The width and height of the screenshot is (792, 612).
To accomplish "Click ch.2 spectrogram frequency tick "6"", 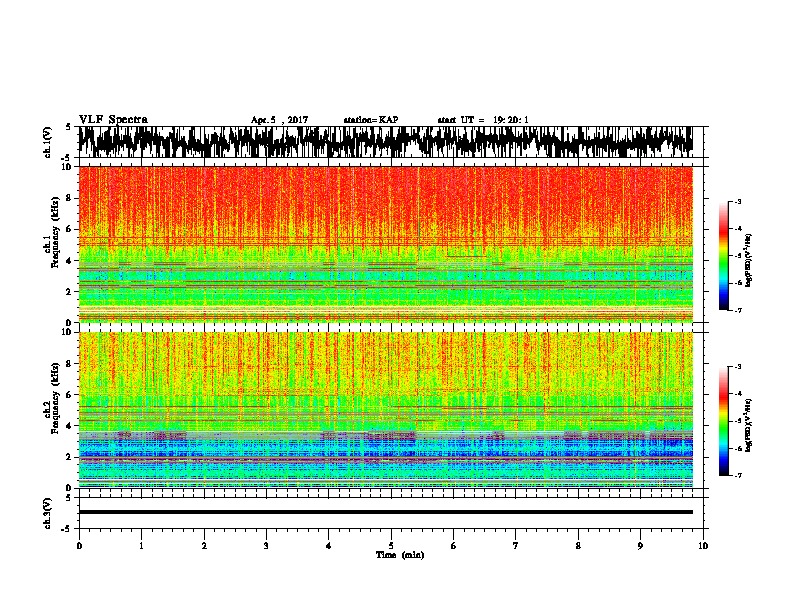I will [69, 394].
